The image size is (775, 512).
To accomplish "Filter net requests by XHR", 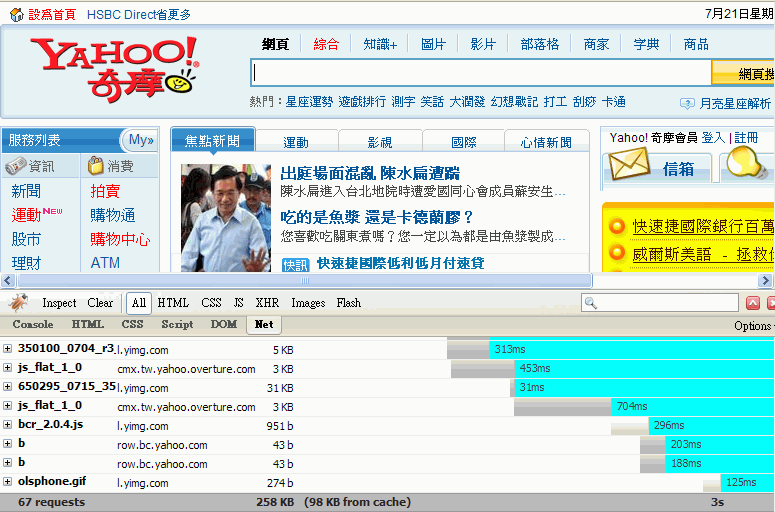I will pos(267,302).
